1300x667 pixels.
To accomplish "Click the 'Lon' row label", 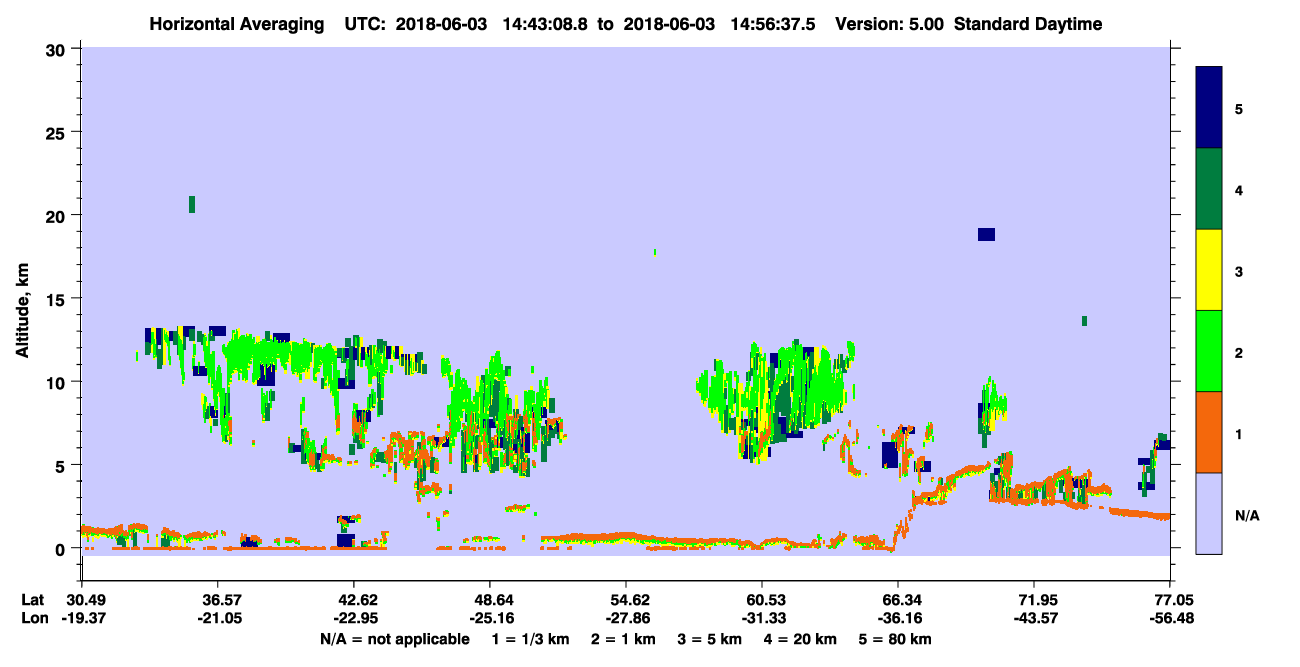I will pos(33,619).
